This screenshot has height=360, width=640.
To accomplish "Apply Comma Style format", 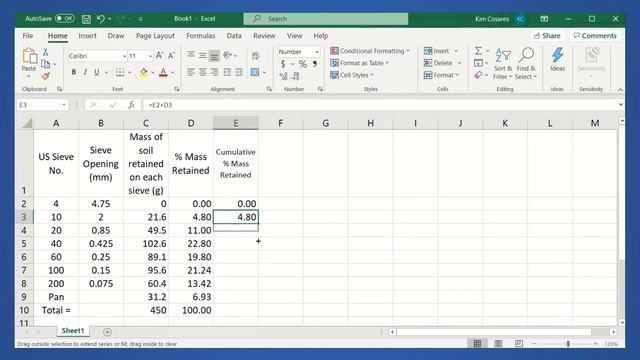I will 315,64.
